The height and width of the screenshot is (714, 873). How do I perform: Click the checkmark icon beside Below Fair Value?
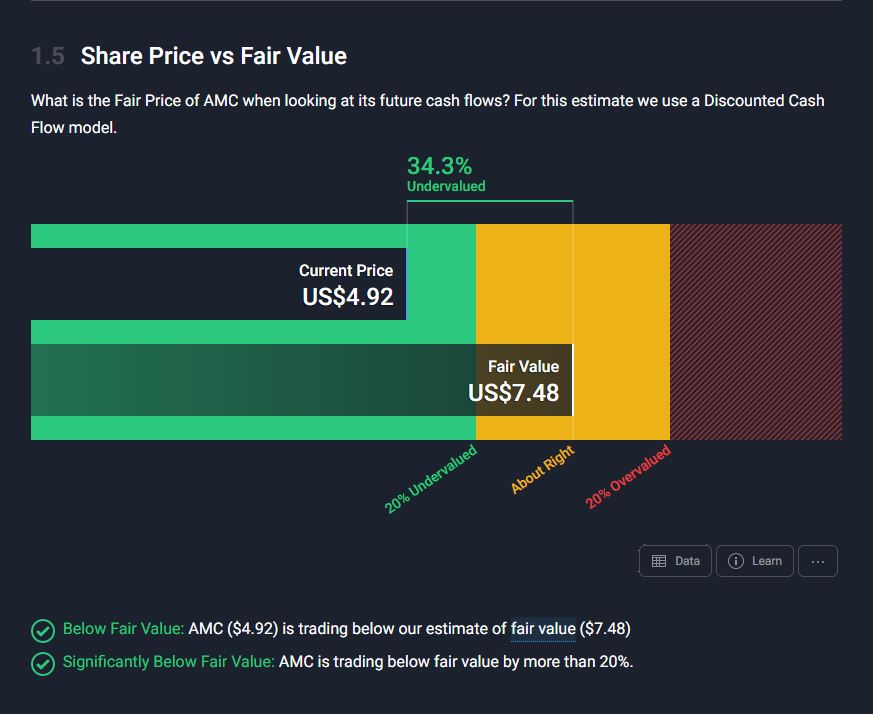tap(42, 630)
